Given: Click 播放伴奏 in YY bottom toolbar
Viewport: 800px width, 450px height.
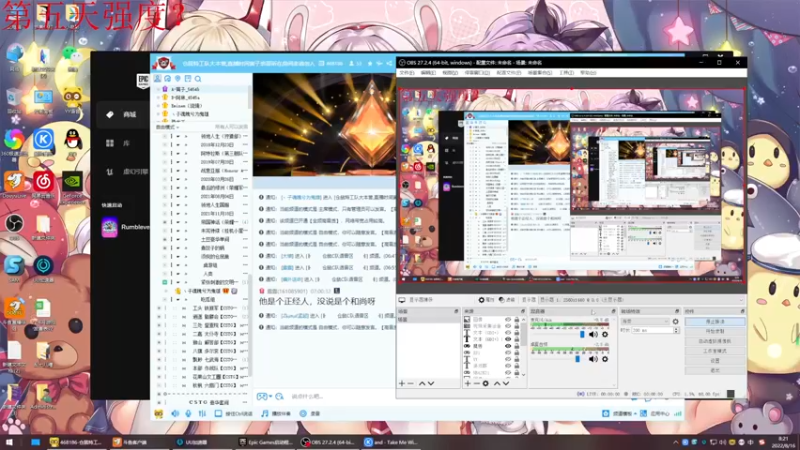Looking at the screenshot, I should pos(276,413).
